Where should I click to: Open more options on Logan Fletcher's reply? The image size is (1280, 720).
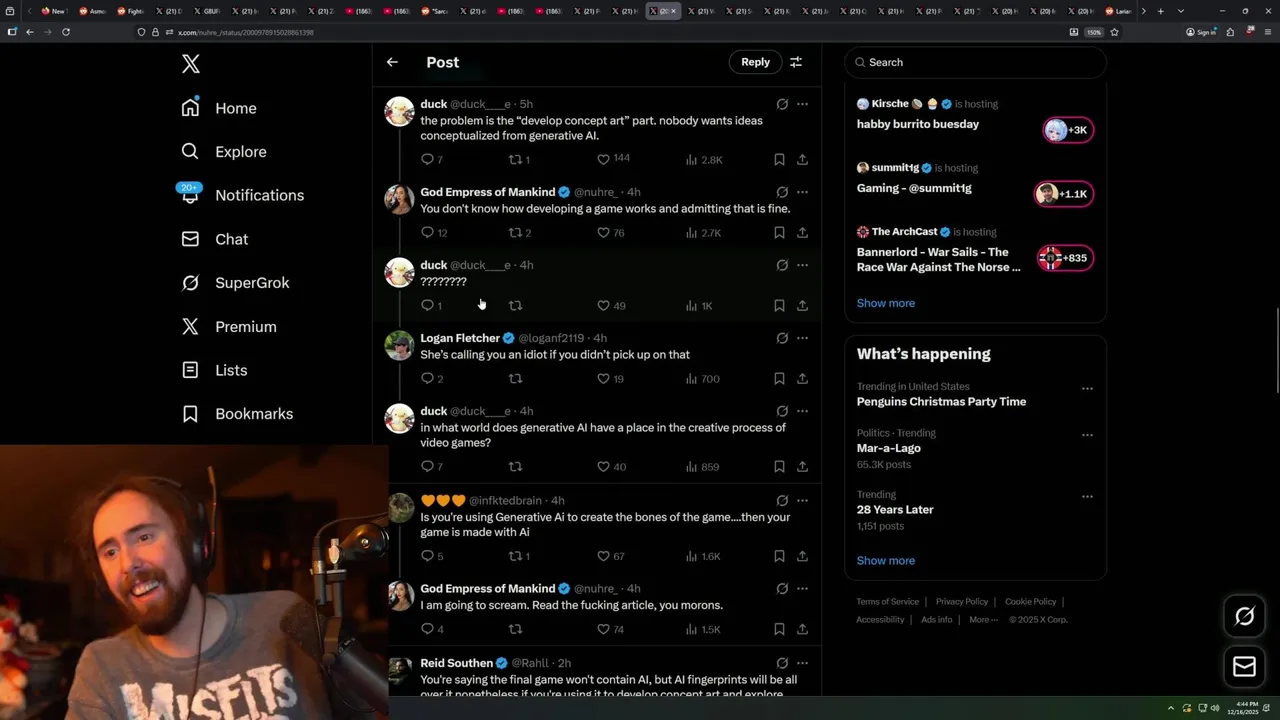802,338
